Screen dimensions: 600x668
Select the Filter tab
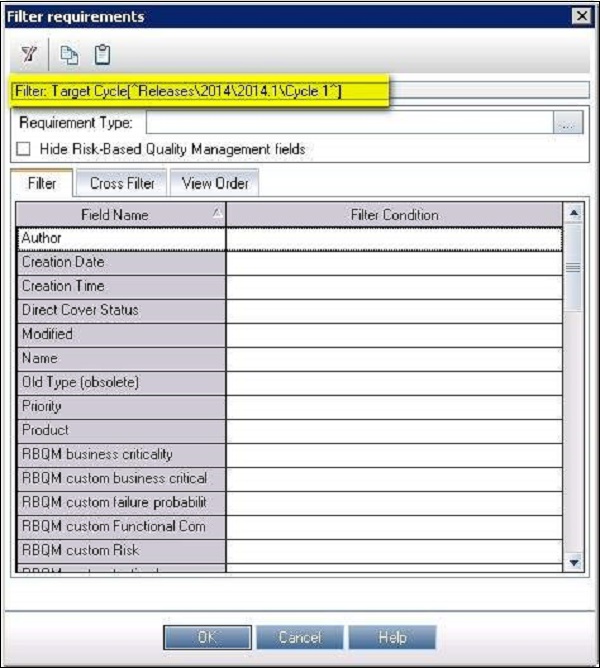click(41, 184)
